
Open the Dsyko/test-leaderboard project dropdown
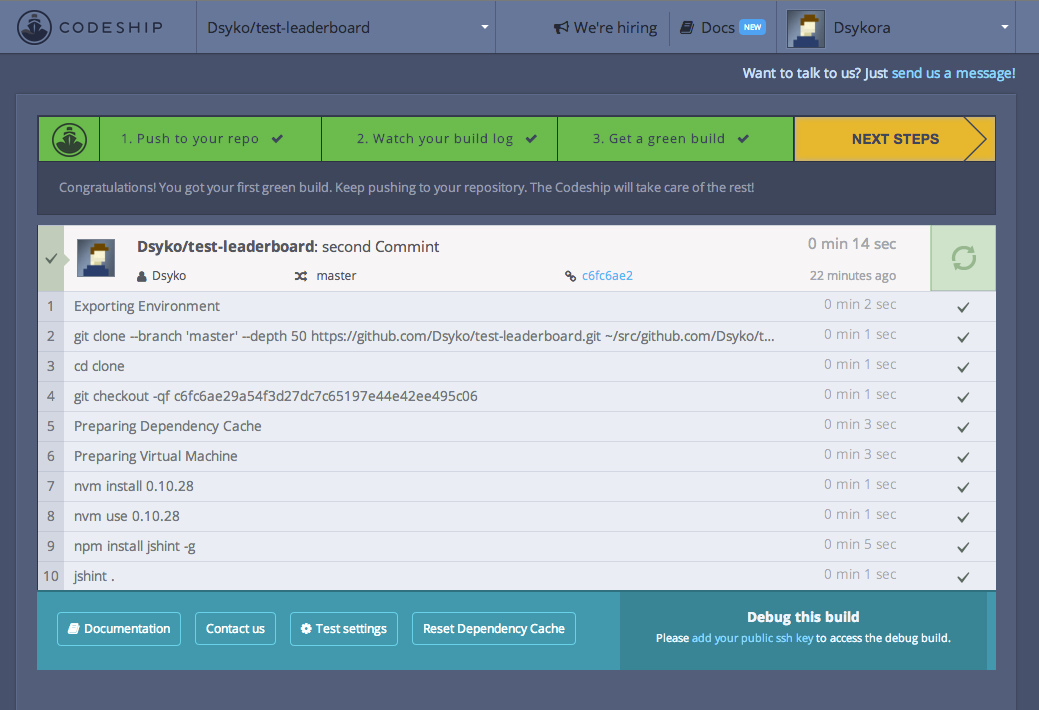tap(346, 27)
